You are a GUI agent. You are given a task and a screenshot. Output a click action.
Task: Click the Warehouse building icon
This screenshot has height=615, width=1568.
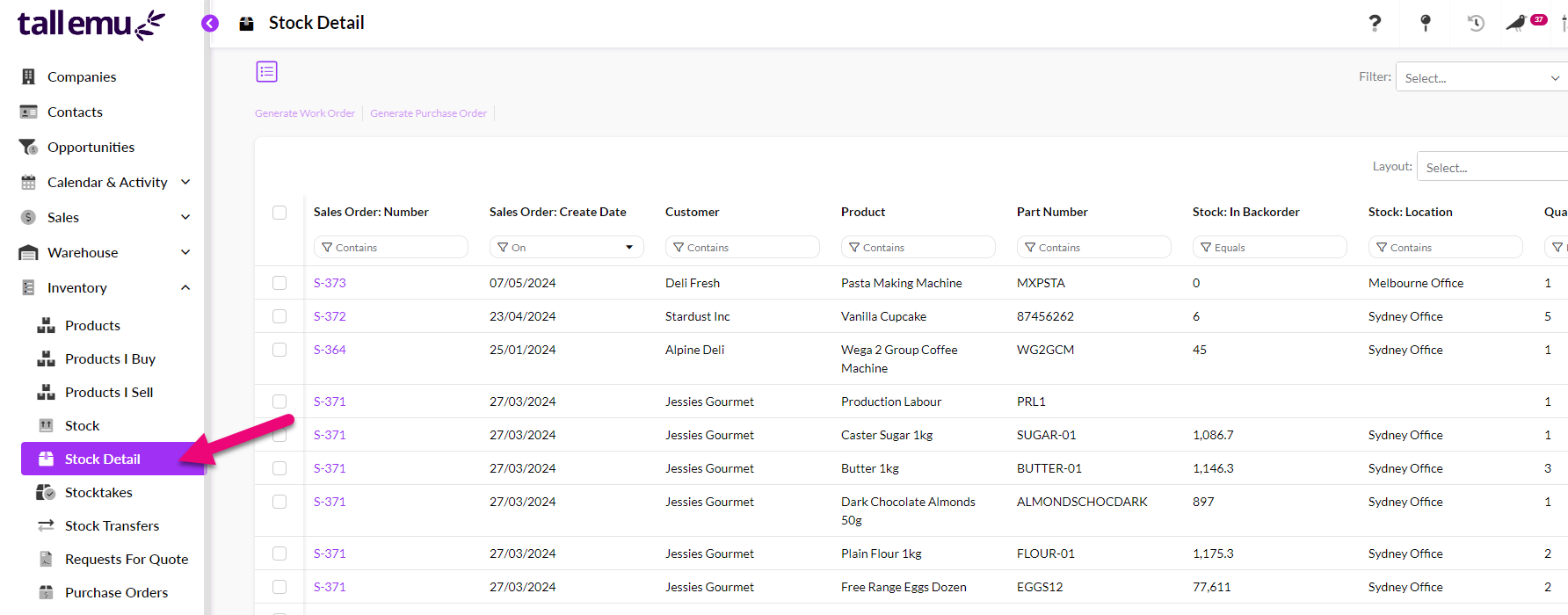point(28,252)
